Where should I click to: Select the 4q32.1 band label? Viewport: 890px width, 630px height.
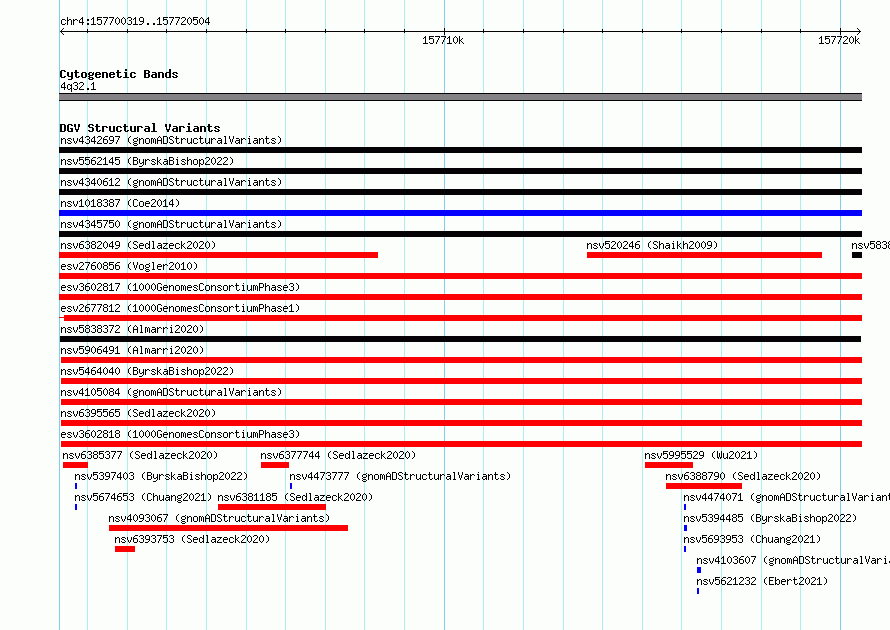point(78,86)
